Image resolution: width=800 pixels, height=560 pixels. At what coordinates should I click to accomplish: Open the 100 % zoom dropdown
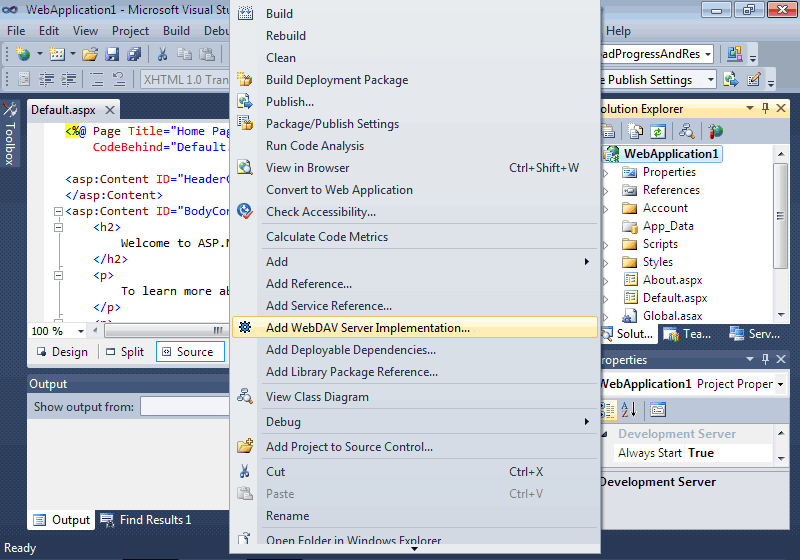click(x=81, y=332)
